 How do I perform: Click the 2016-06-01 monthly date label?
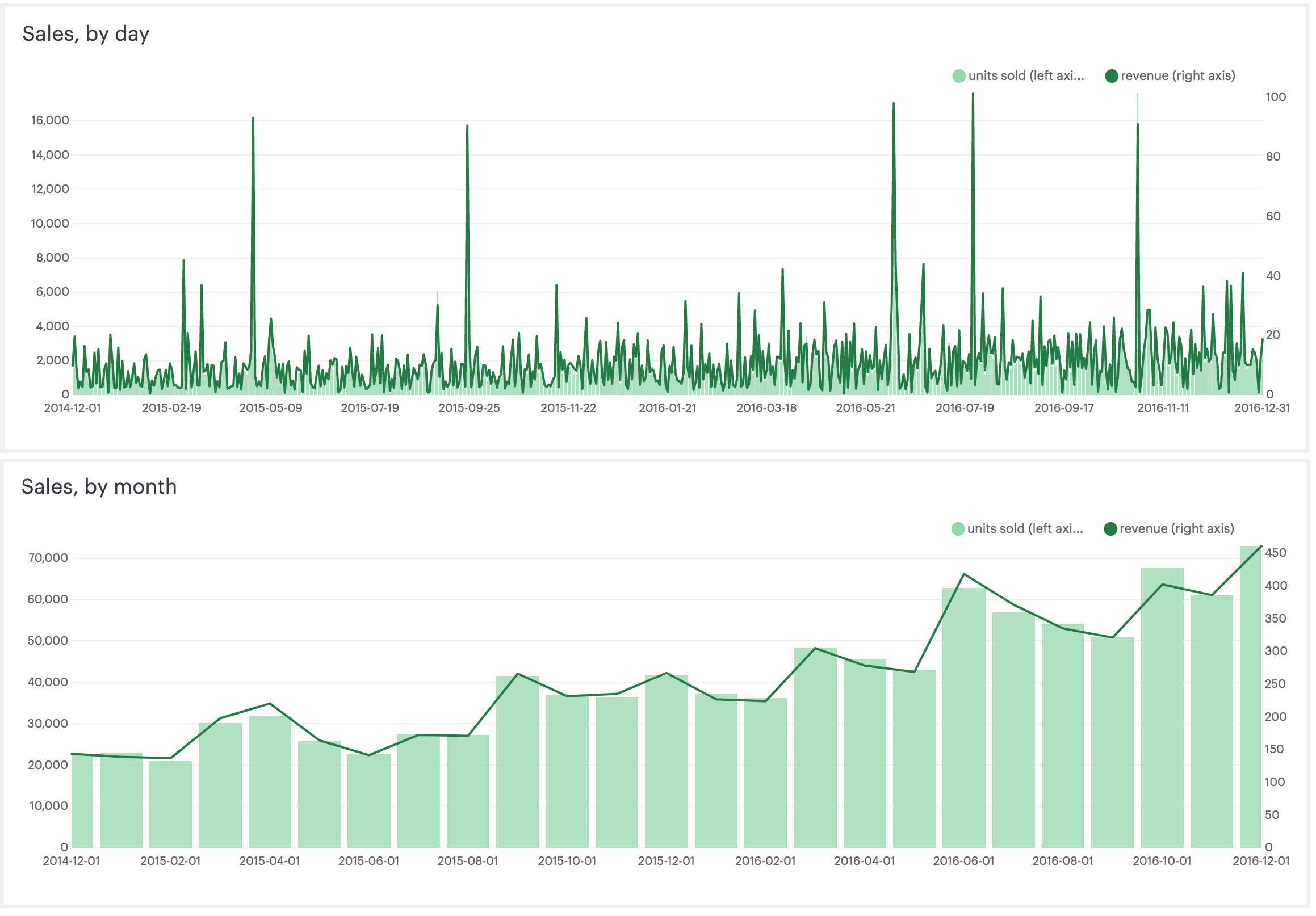coord(963,860)
